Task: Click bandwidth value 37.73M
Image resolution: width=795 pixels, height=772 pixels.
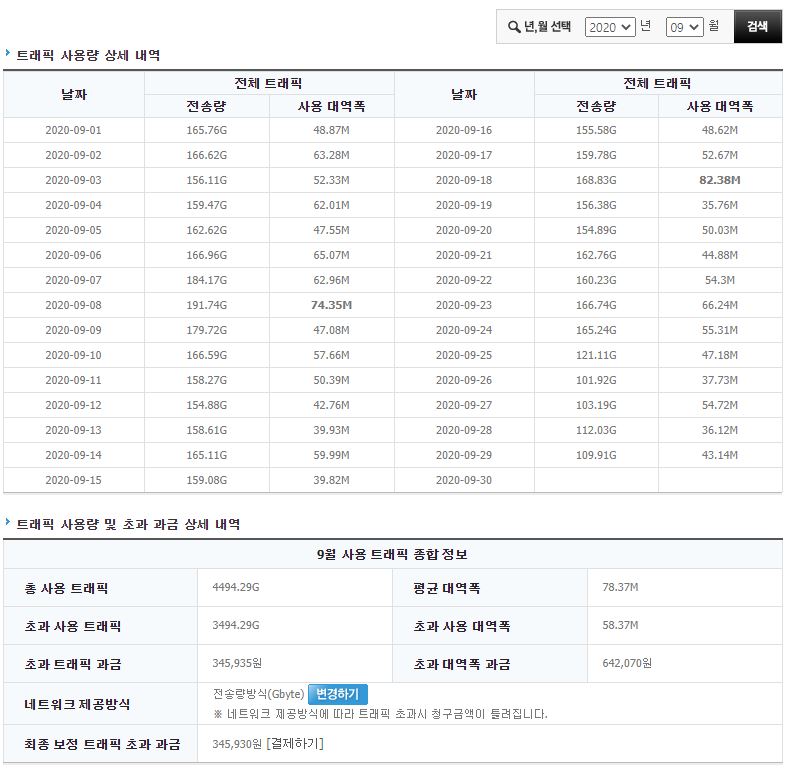Action: [x=720, y=380]
